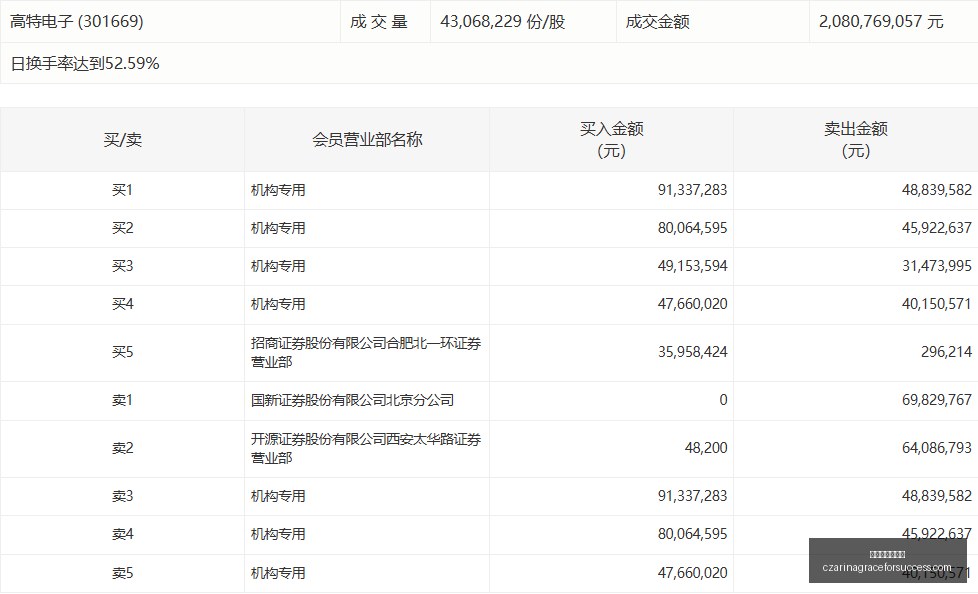This screenshot has height=594, width=978.
Task: Select the 卖2 row label
Action: tap(122, 448)
